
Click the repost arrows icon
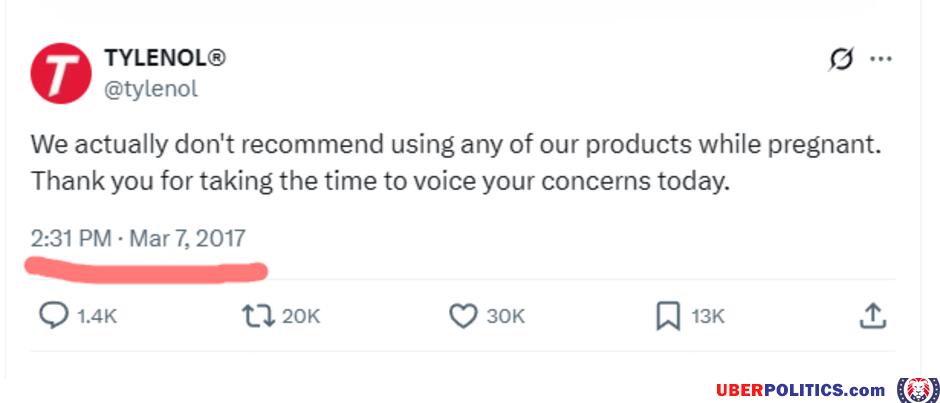tap(257, 316)
